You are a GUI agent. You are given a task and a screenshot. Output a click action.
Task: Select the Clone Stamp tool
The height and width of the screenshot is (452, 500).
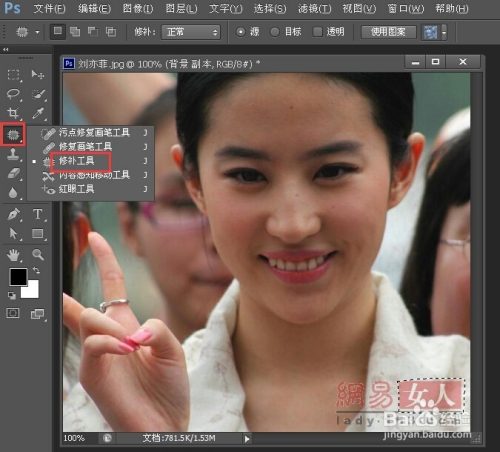click(13, 154)
